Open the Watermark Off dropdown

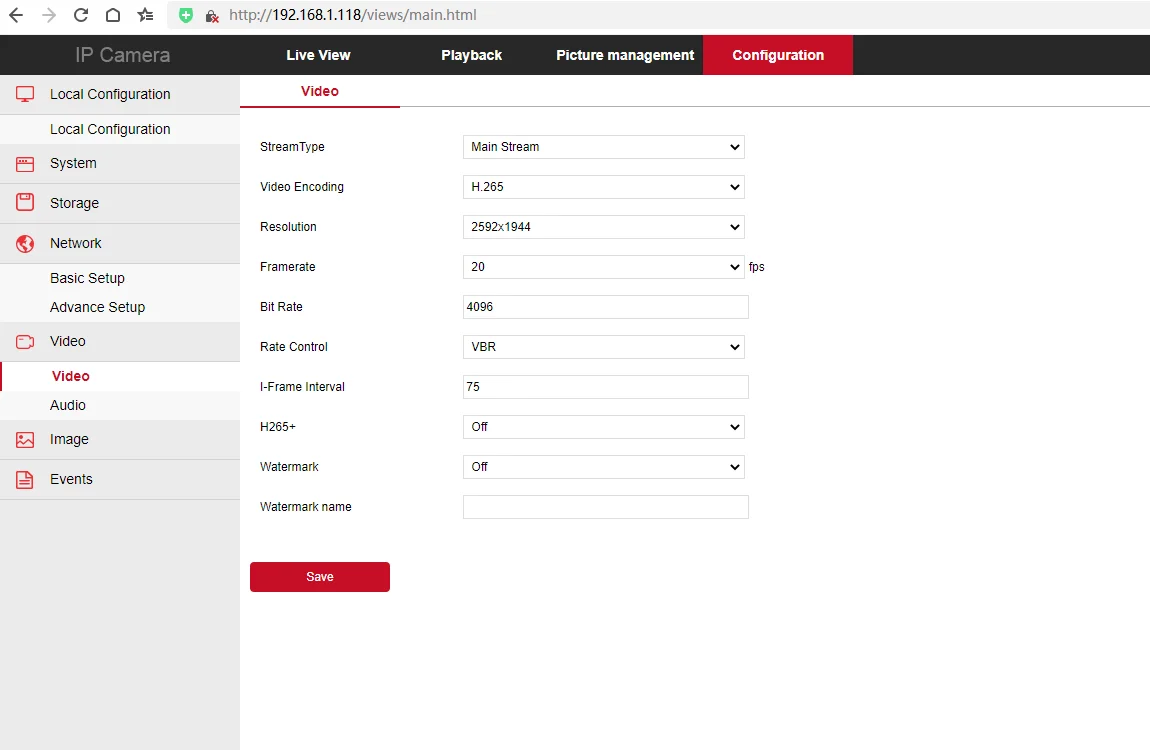pos(604,467)
